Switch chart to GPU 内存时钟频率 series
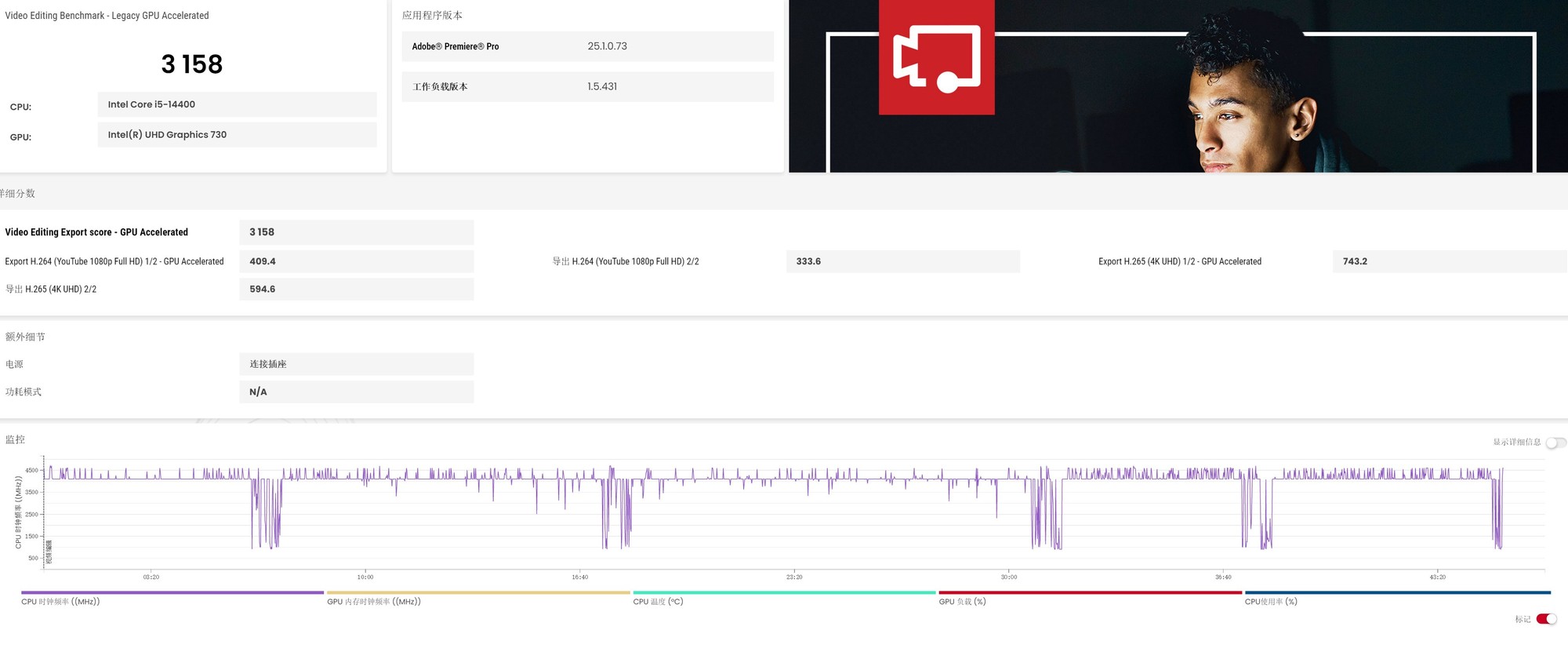Screen dimensions: 1568x648 [x=477, y=598]
